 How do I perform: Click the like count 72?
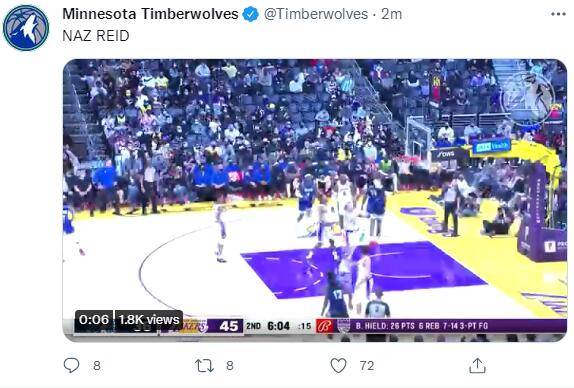367,366
